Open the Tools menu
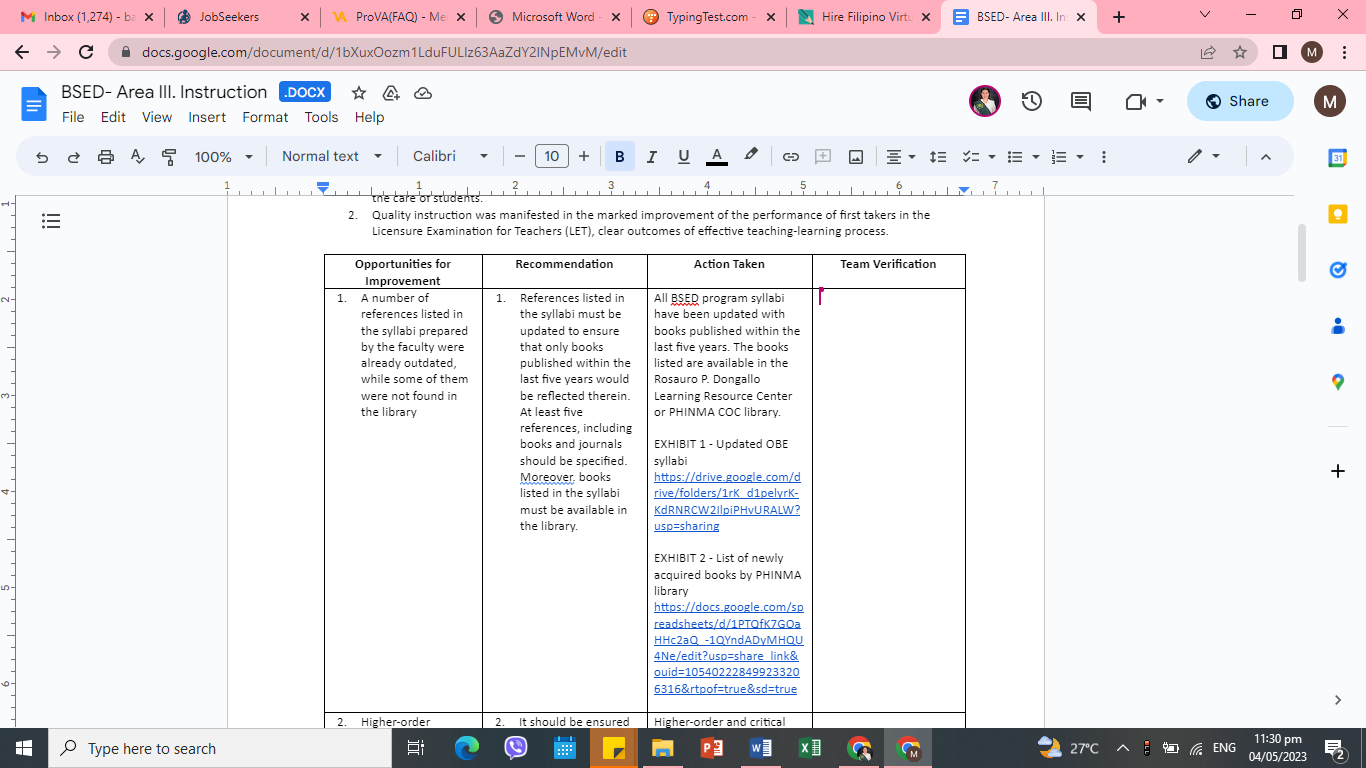The width and height of the screenshot is (1366, 768). (321, 117)
